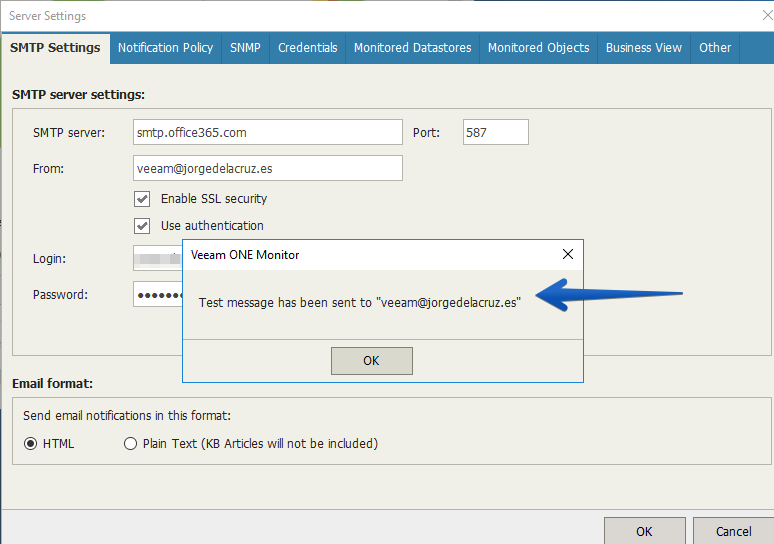The height and width of the screenshot is (544, 774).
Task: Click the Port field showing 587
Action: click(x=496, y=132)
